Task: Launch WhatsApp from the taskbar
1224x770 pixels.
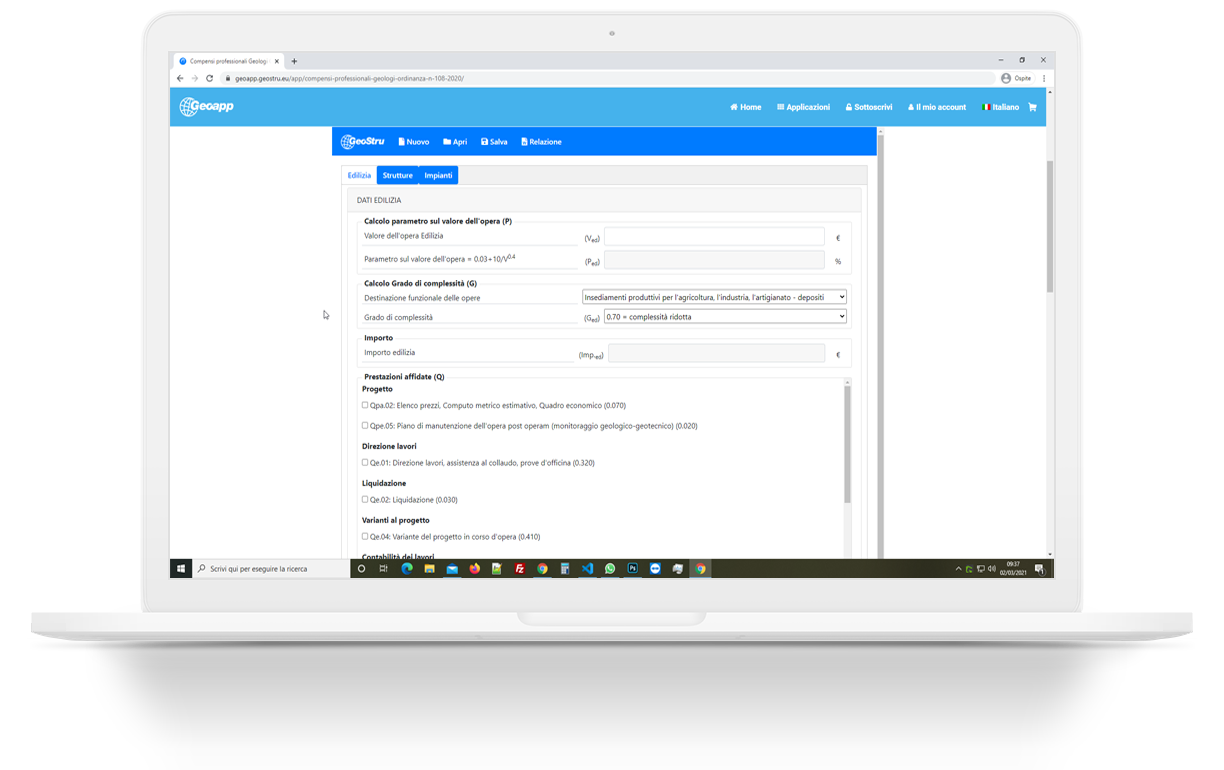Action: click(610, 568)
